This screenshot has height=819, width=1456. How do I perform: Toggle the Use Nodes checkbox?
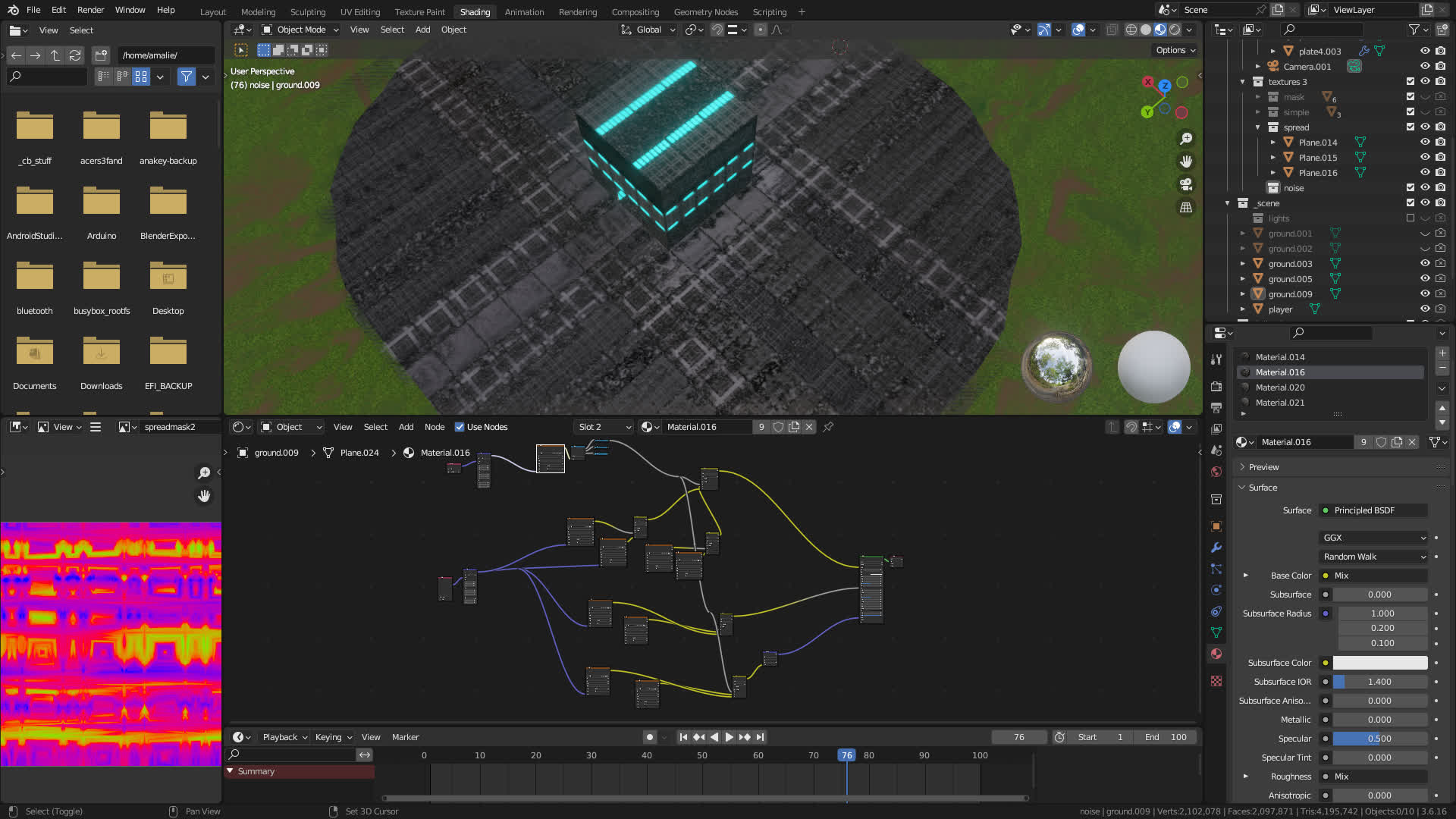pyautogui.click(x=460, y=427)
